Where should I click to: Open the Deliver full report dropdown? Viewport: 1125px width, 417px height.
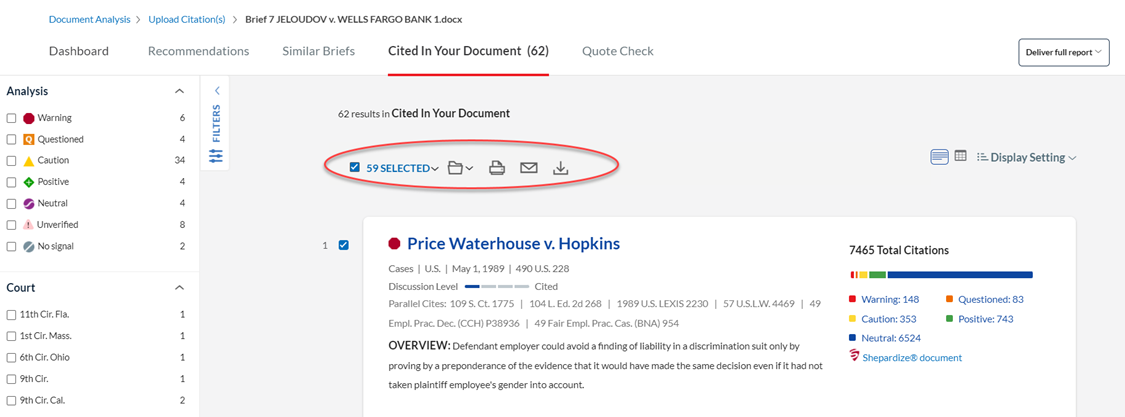(1064, 52)
